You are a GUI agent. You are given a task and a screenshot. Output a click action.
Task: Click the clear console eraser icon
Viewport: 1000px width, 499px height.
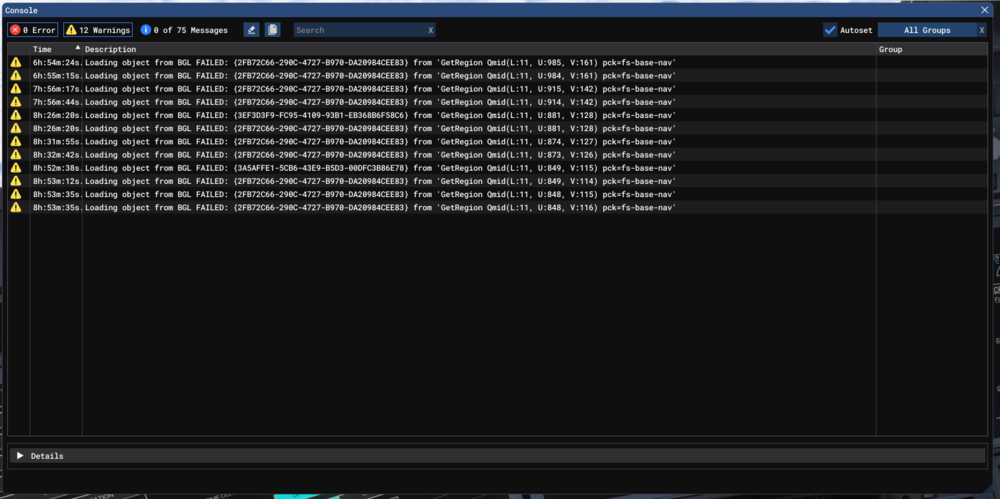point(251,30)
